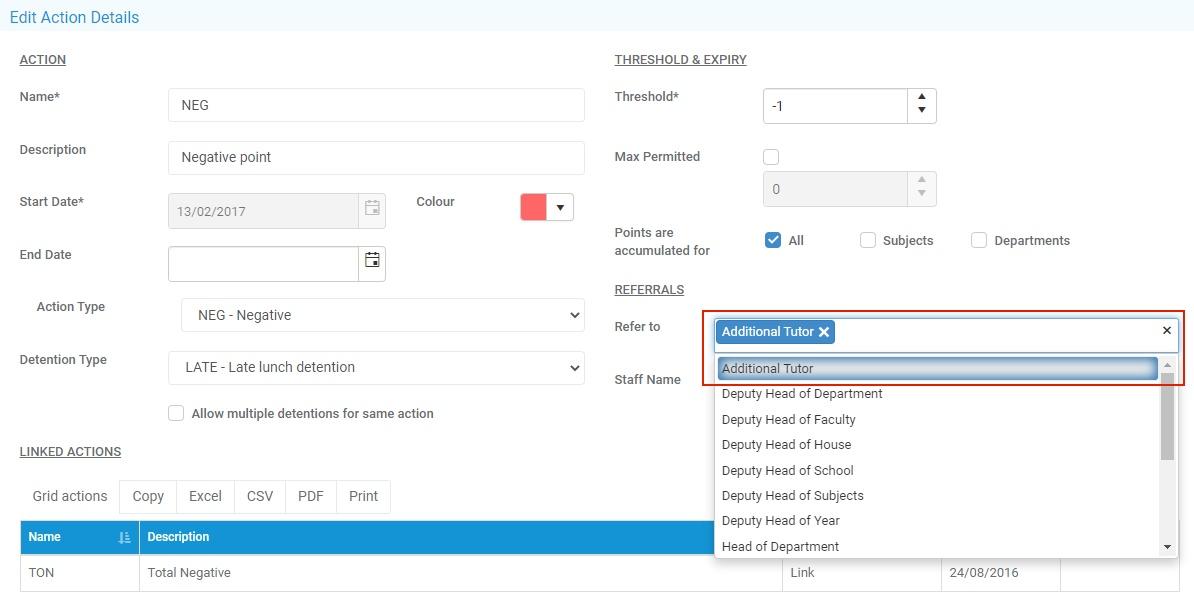Export grid using Excel button
Screen dimensions: 1194x604
205,496
